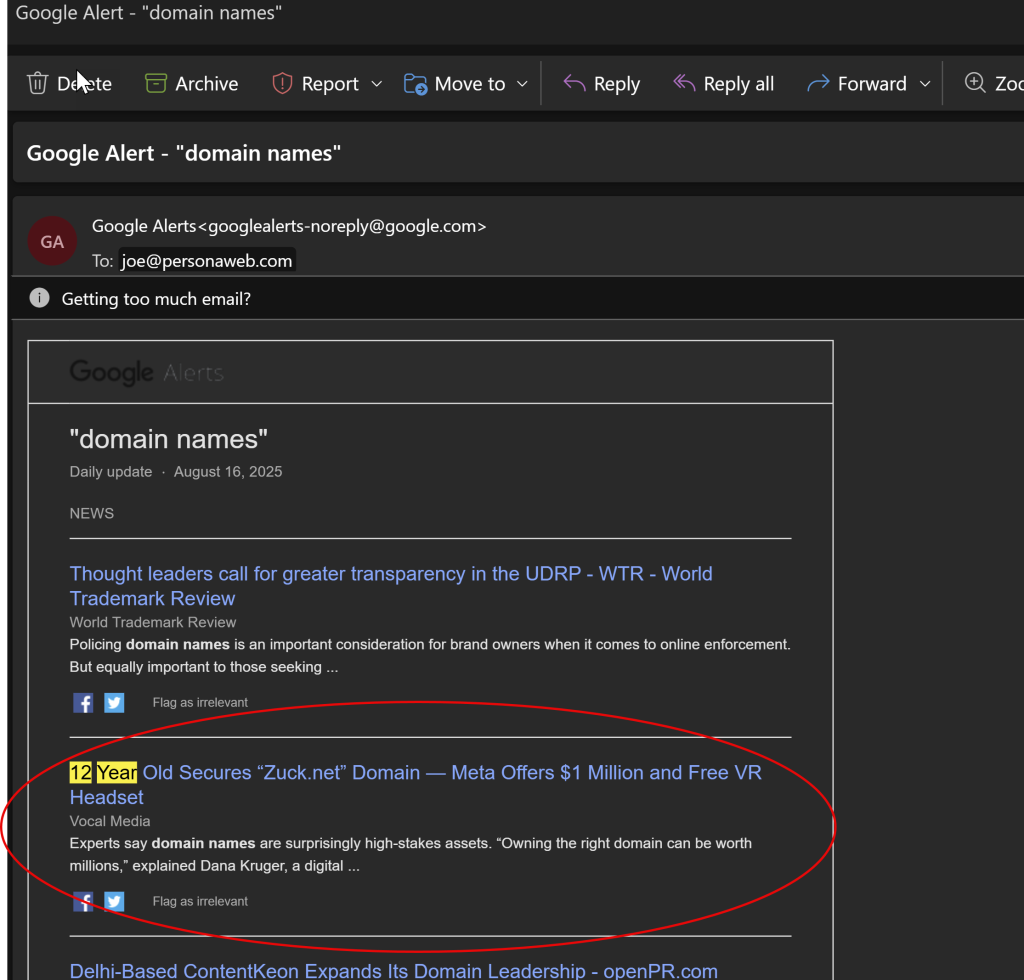
Task: Click the email subject heading Google Alert domain names
Action: coord(184,153)
